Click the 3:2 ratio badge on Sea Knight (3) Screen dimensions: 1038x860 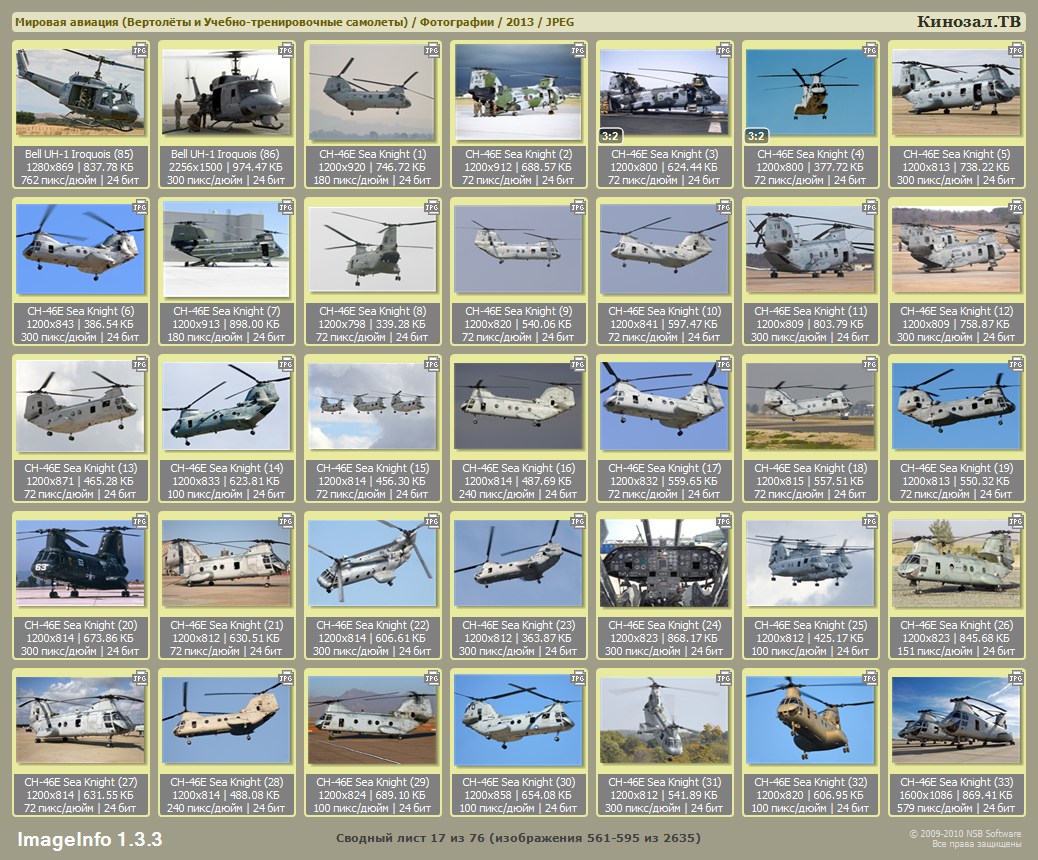pos(610,135)
